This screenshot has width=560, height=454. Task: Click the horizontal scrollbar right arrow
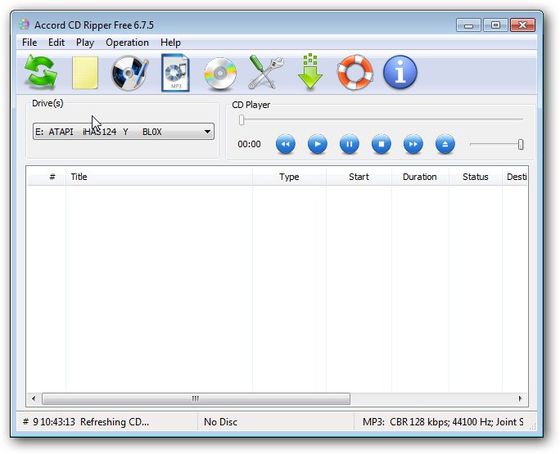tap(520, 398)
